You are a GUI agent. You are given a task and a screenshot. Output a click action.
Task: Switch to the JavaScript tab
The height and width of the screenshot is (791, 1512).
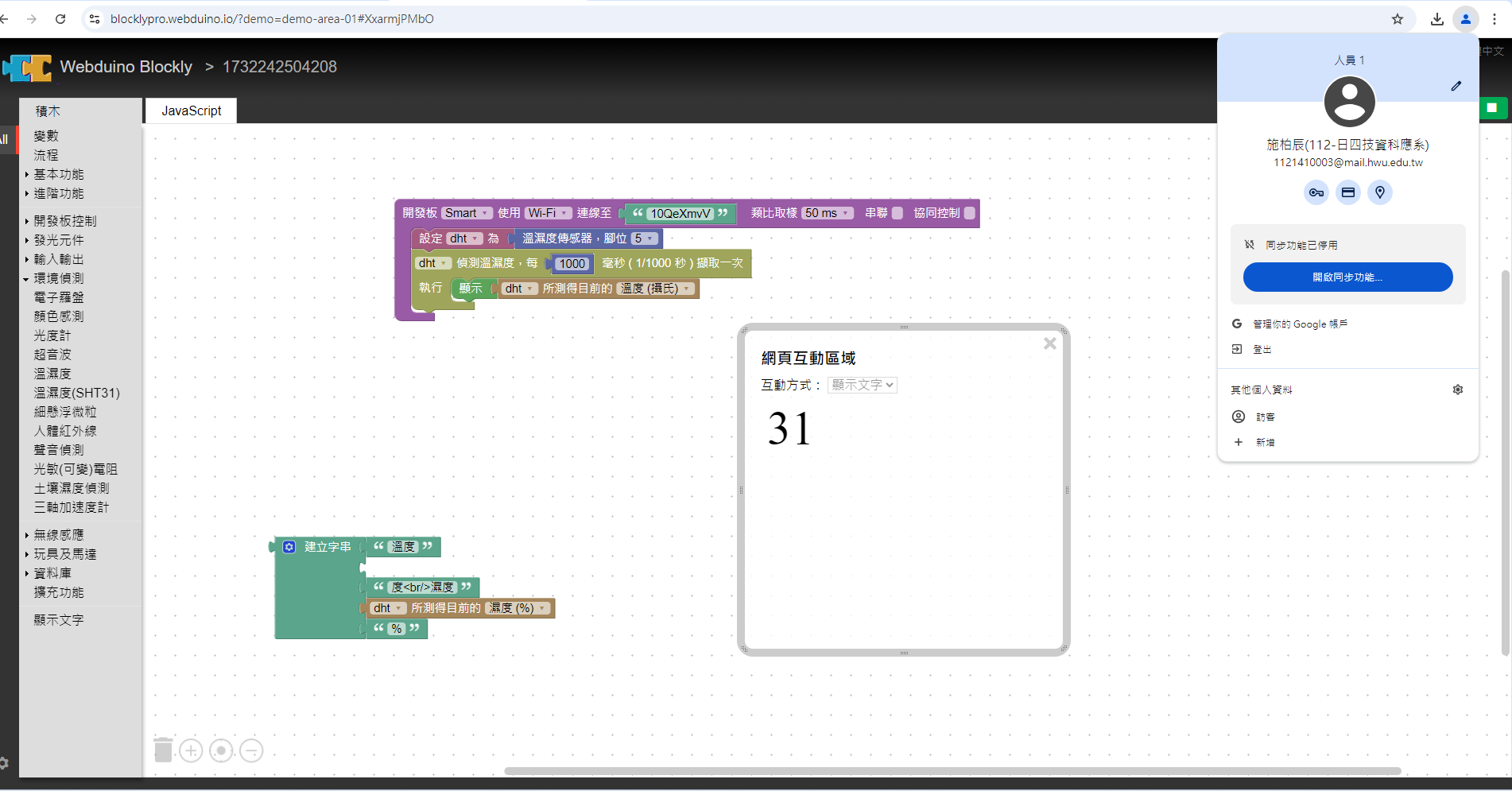[191, 111]
